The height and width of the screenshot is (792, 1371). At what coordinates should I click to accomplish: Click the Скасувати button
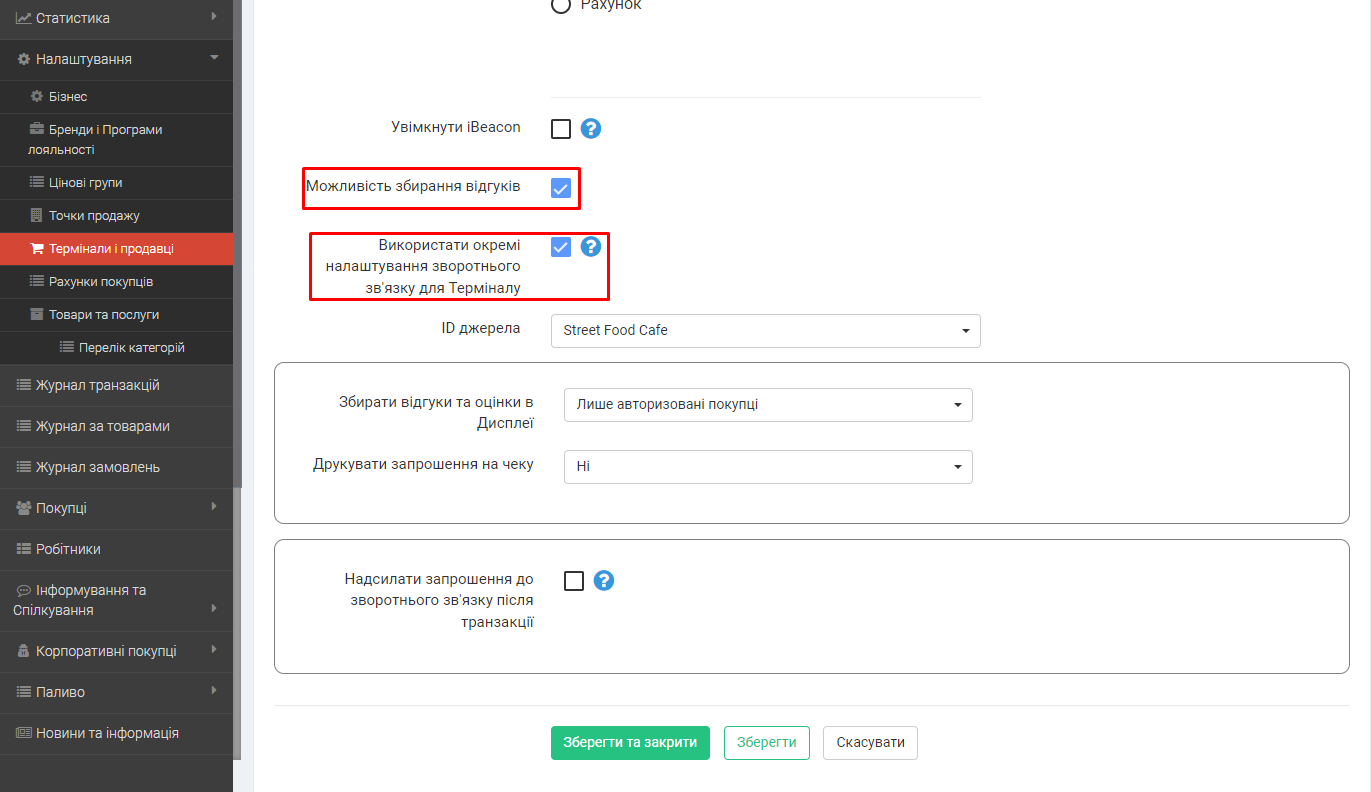870,743
